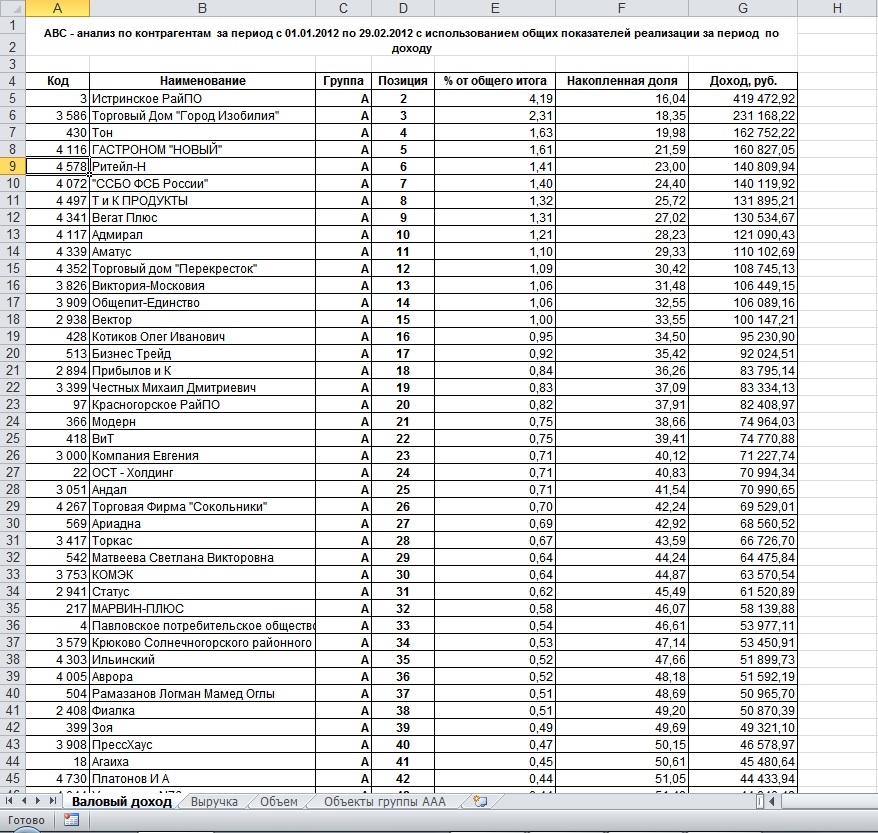Select the cell Адмирал
878x833 pixels.
coord(202,235)
